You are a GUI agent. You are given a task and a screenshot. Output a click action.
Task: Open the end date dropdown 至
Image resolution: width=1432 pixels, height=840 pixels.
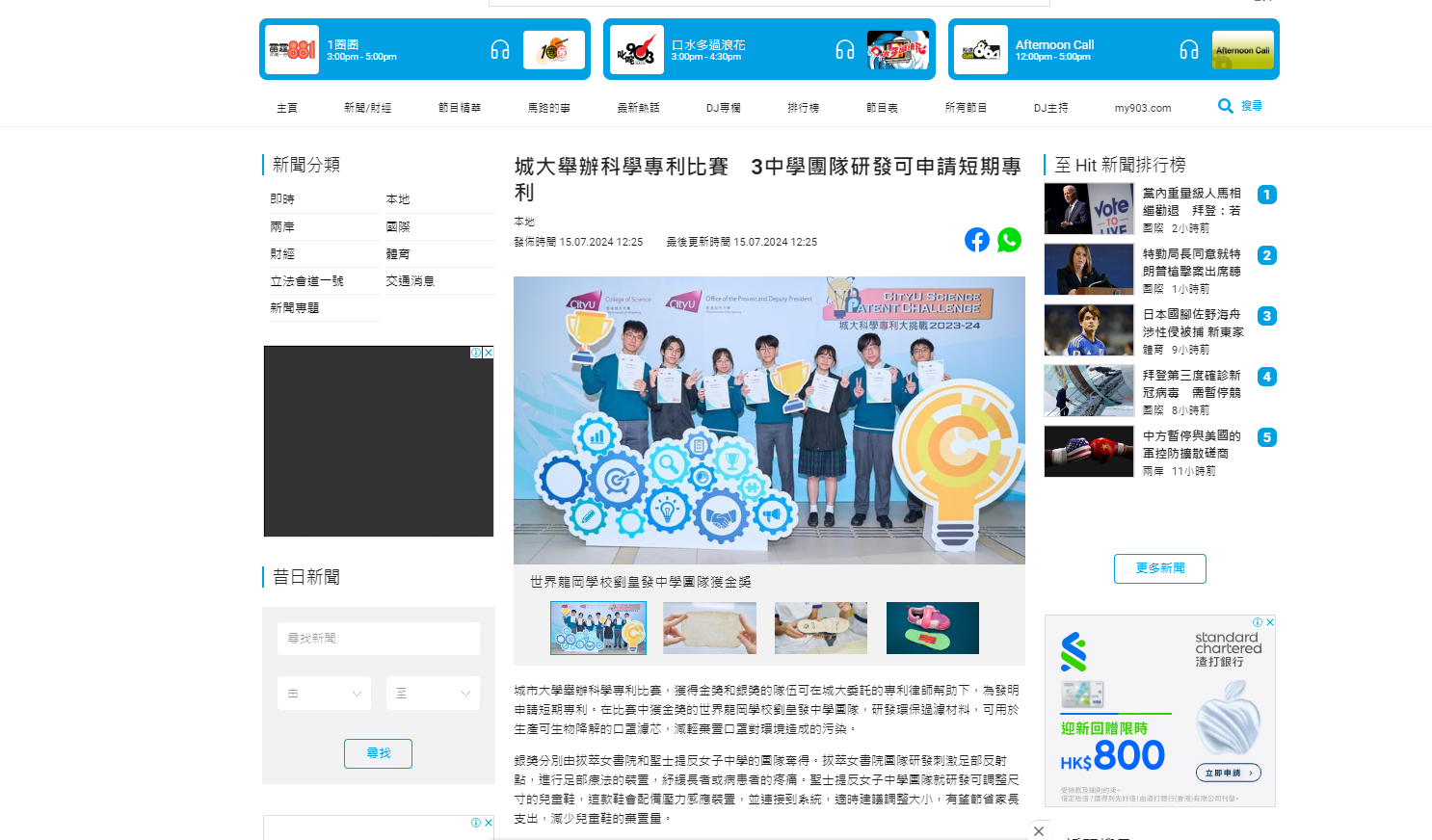[433, 694]
